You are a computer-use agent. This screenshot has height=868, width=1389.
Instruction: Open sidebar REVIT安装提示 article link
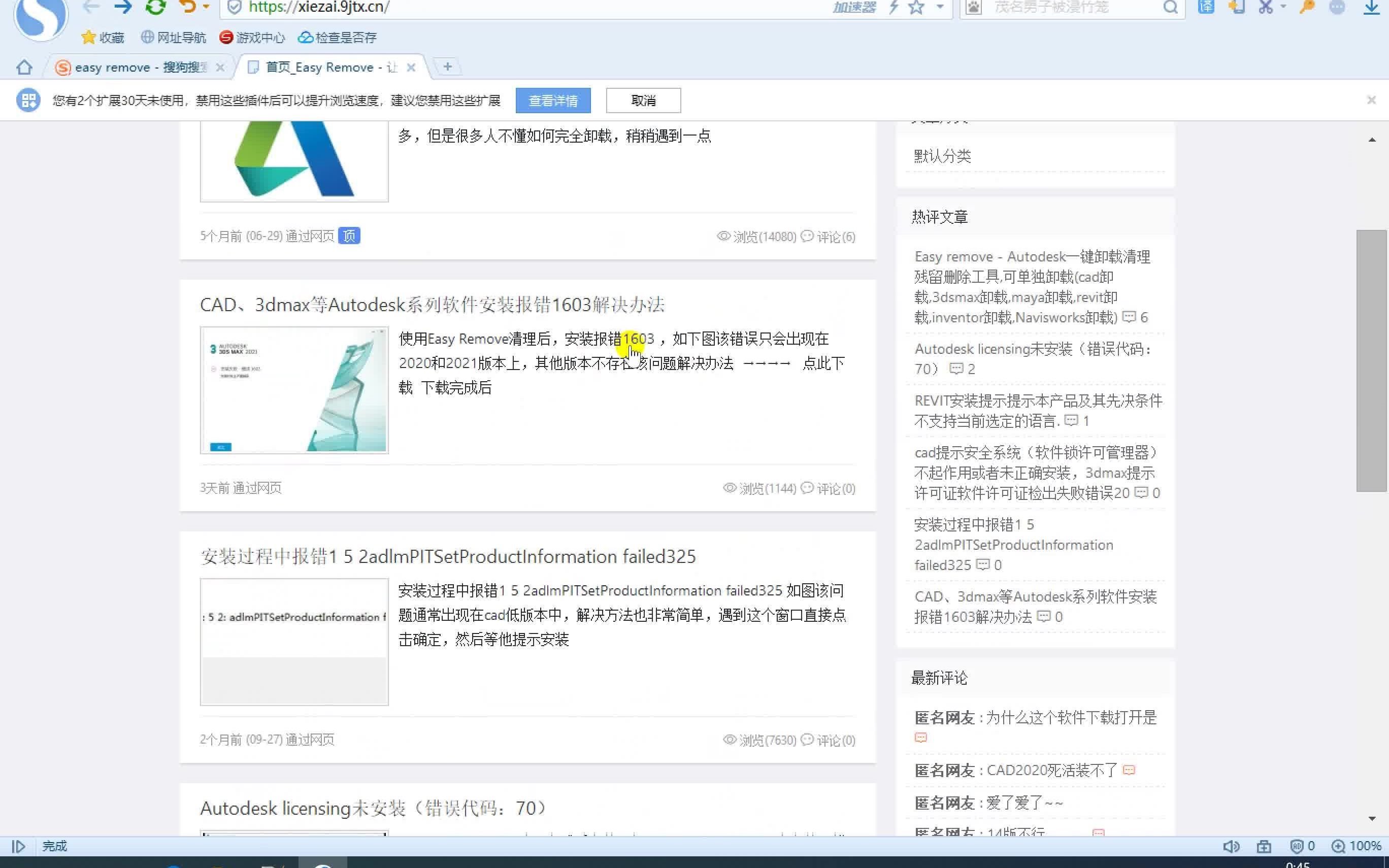point(1038,411)
